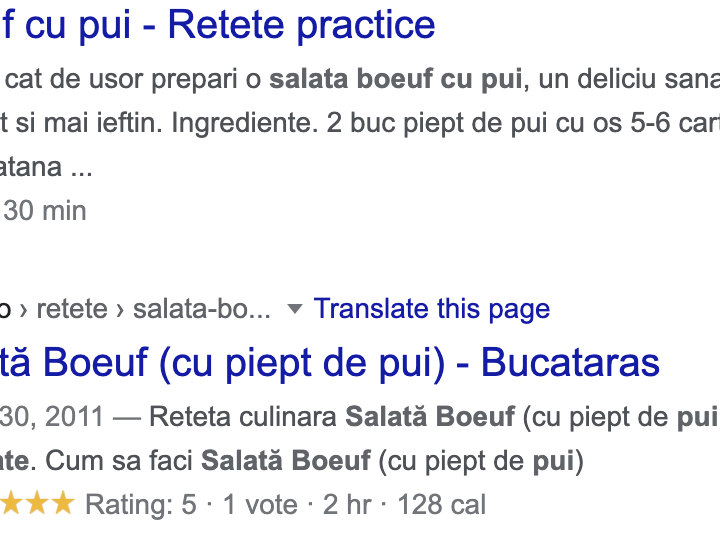This screenshot has width=720, height=544.
Task: Expand the dropdown arrow beside the salata-bo breadcrumb
Action: click(x=294, y=309)
